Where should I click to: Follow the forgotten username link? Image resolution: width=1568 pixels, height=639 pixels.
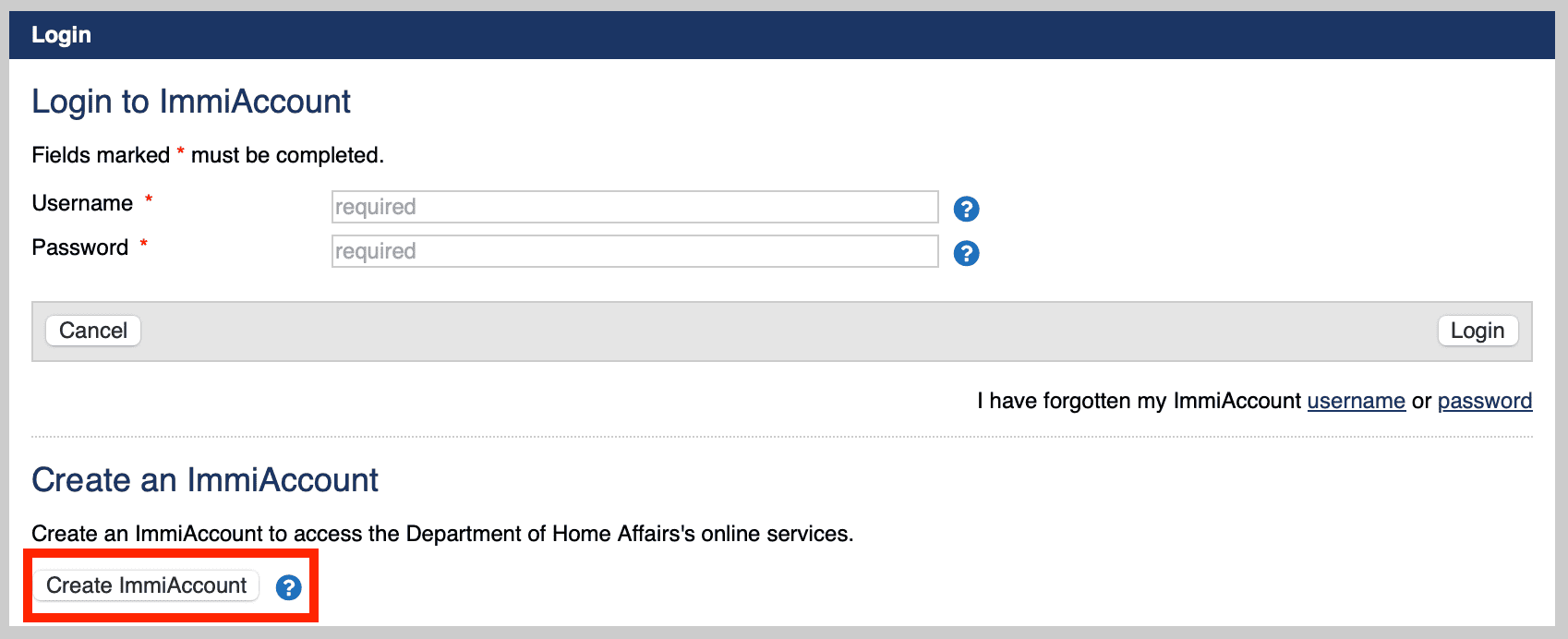click(1356, 401)
